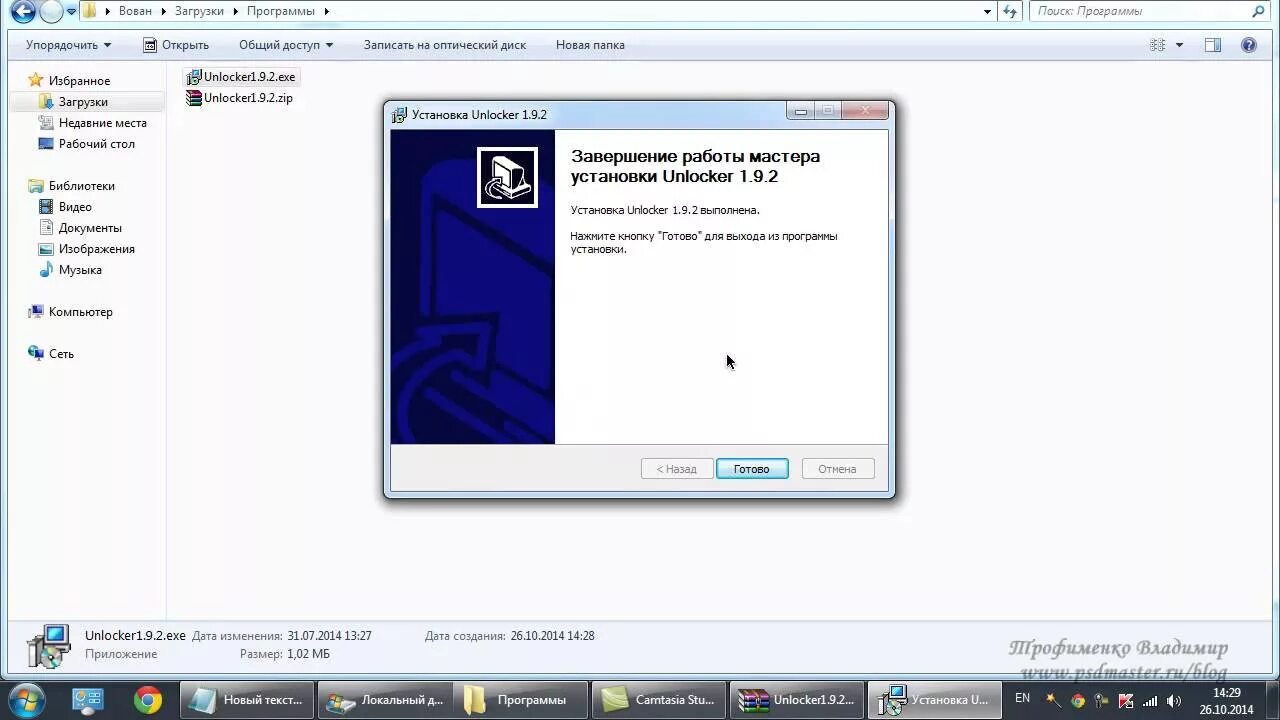Click the EN language indicator
This screenshot has width=1280, height=720.
coord(1023,698)
